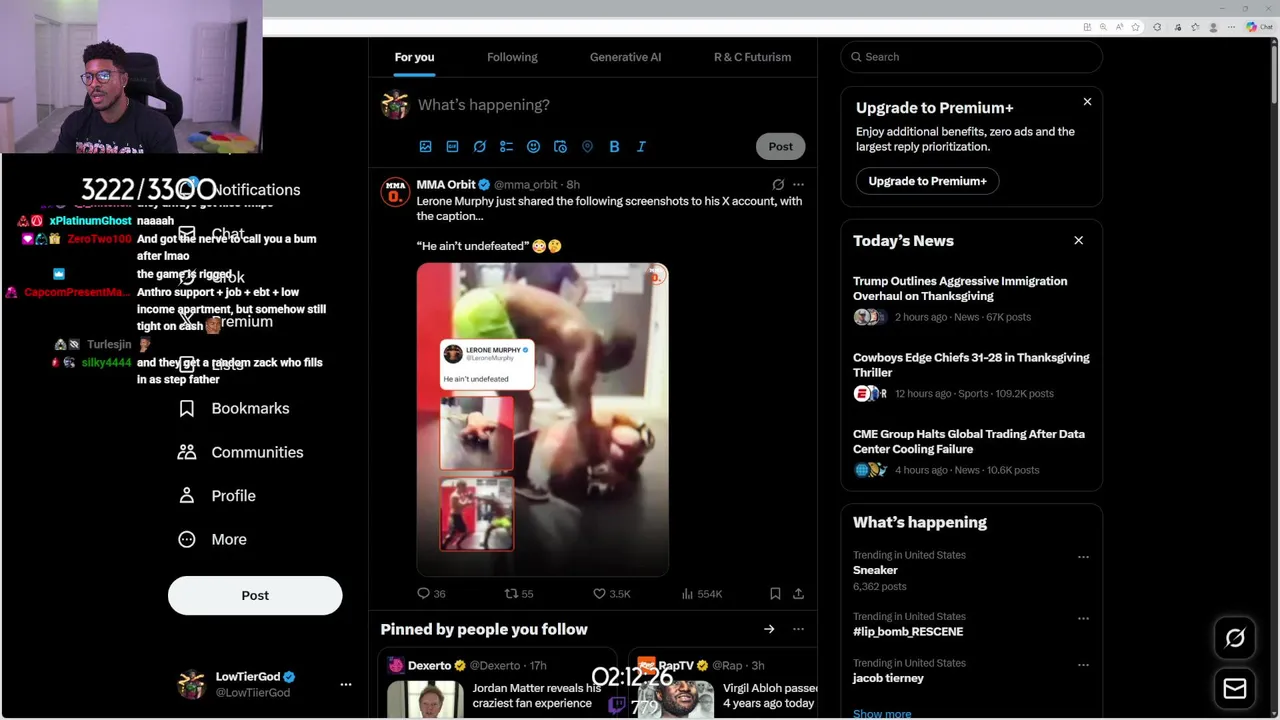Click Upgrade to Premium+ button
The image size is (1280, 720).
927,181
